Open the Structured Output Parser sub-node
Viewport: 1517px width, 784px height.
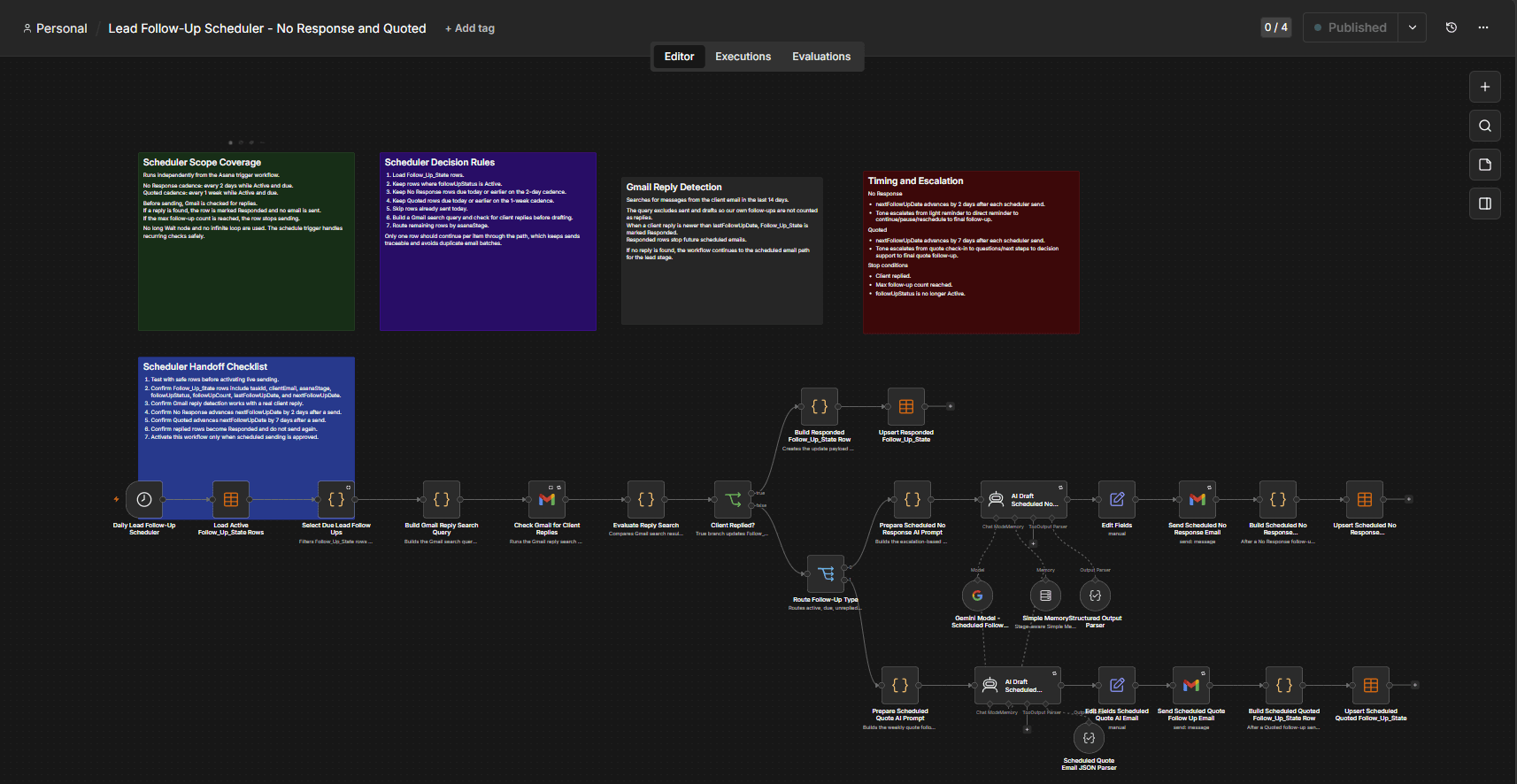[1095, 596]
